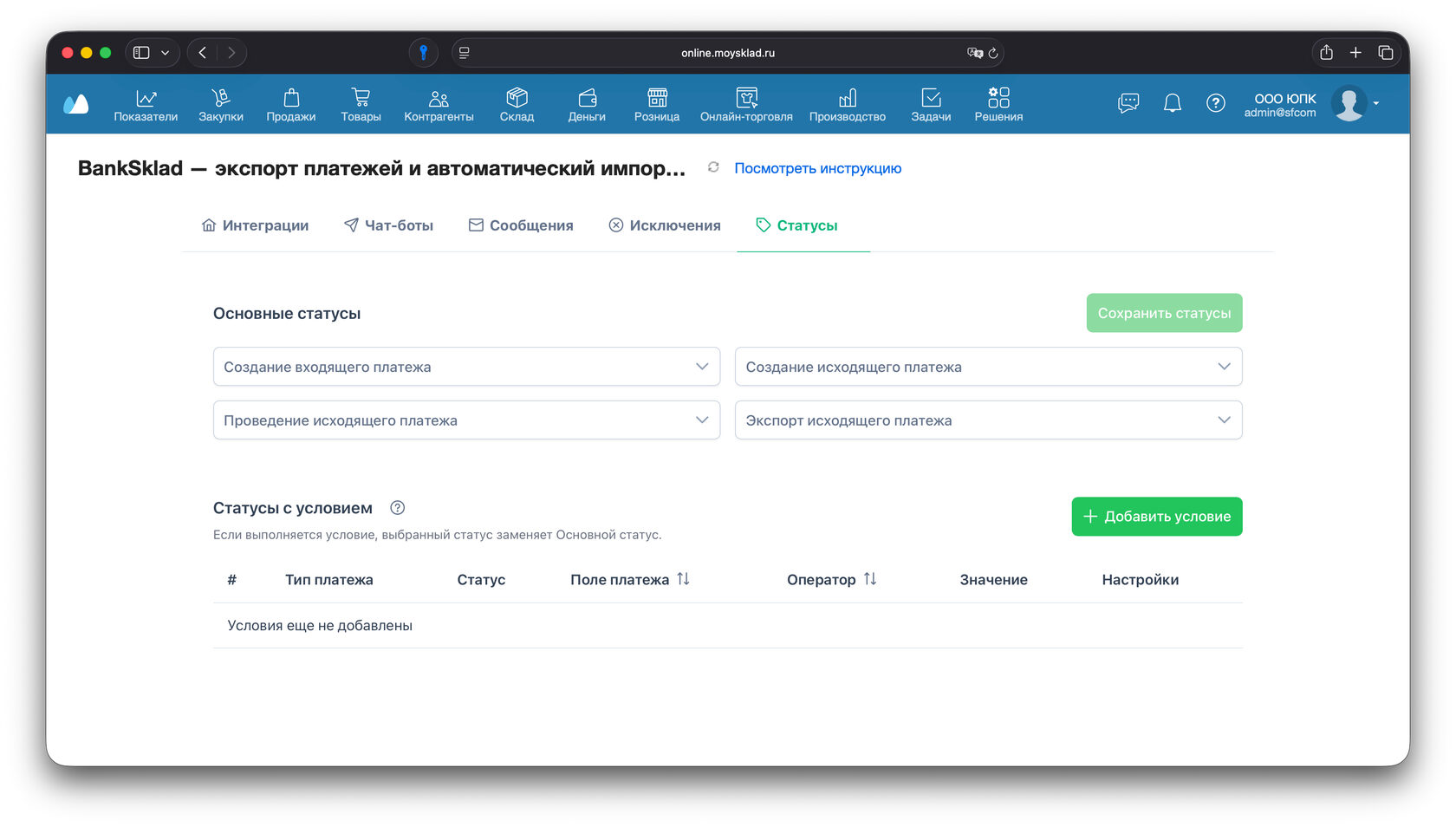Show Safari tab overview
The image size is (1456, 827).
click(x=1386, y=53)
